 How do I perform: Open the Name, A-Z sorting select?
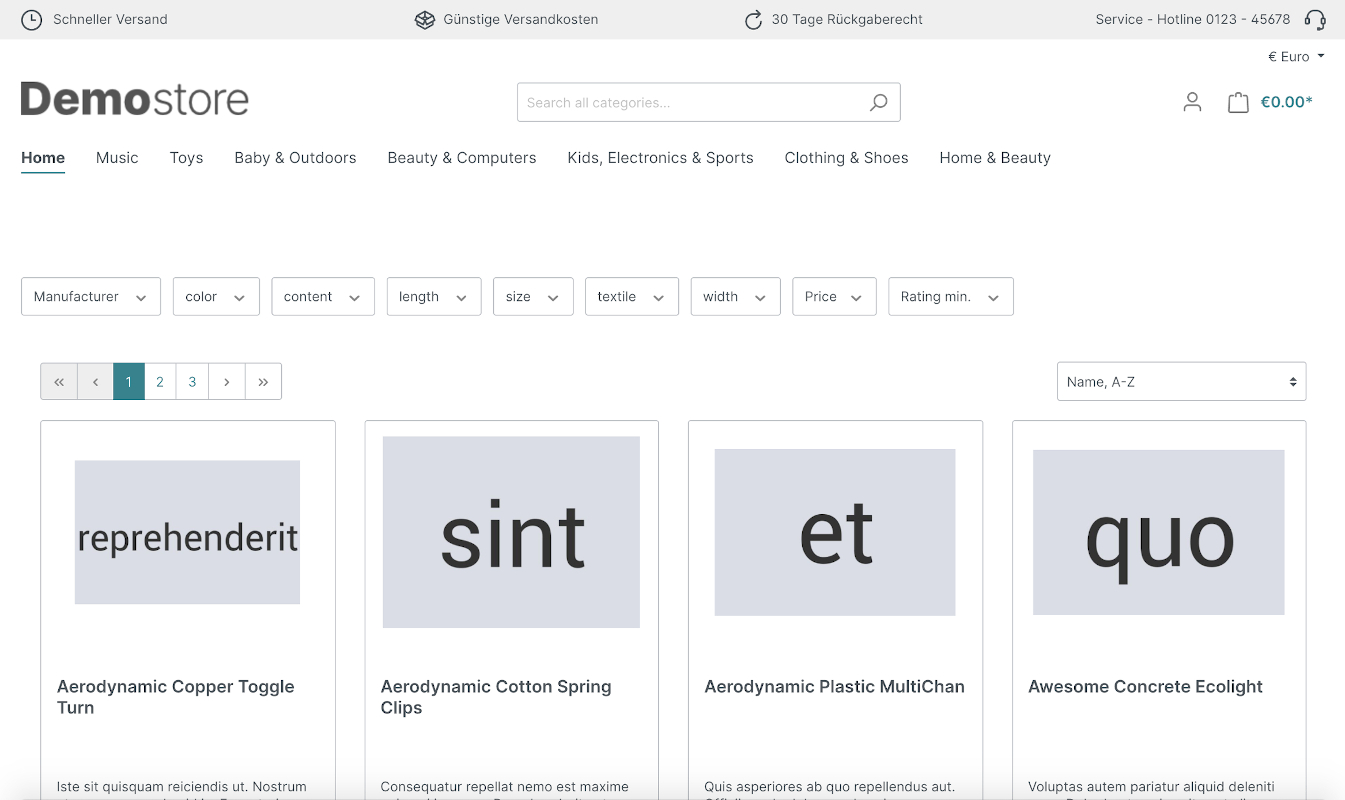point(1181,382)
